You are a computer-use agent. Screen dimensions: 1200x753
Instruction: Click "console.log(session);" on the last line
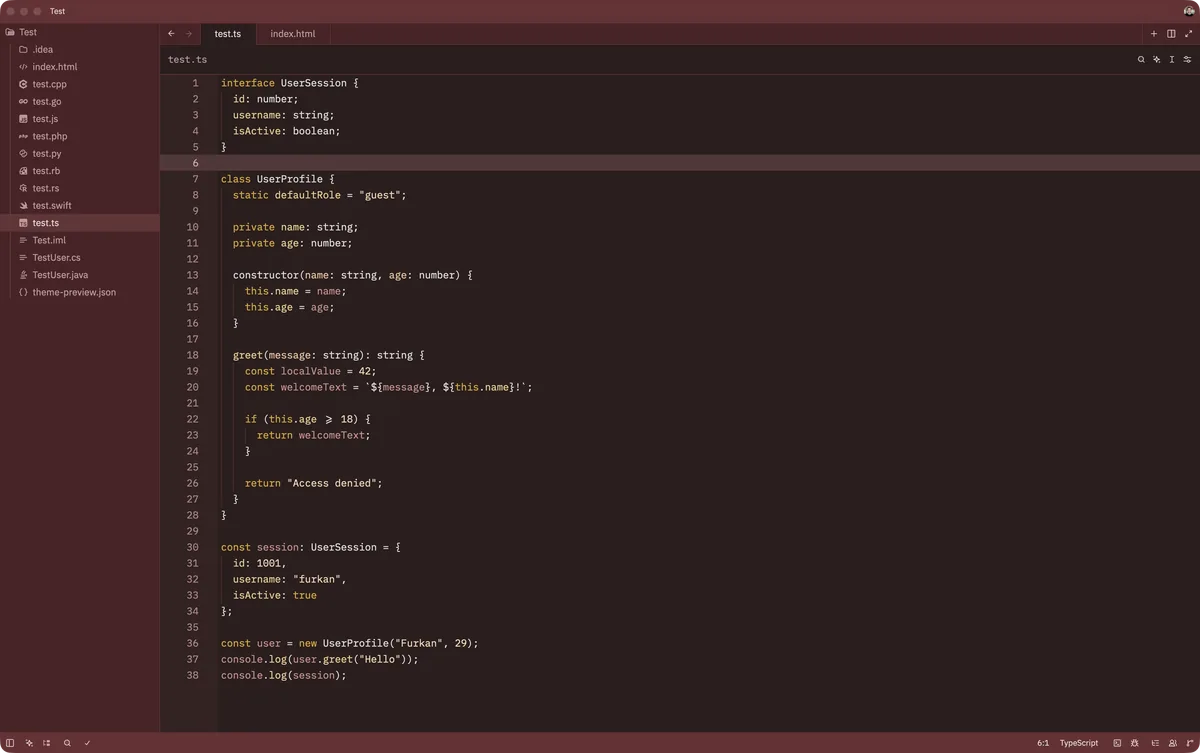point(284,675)
